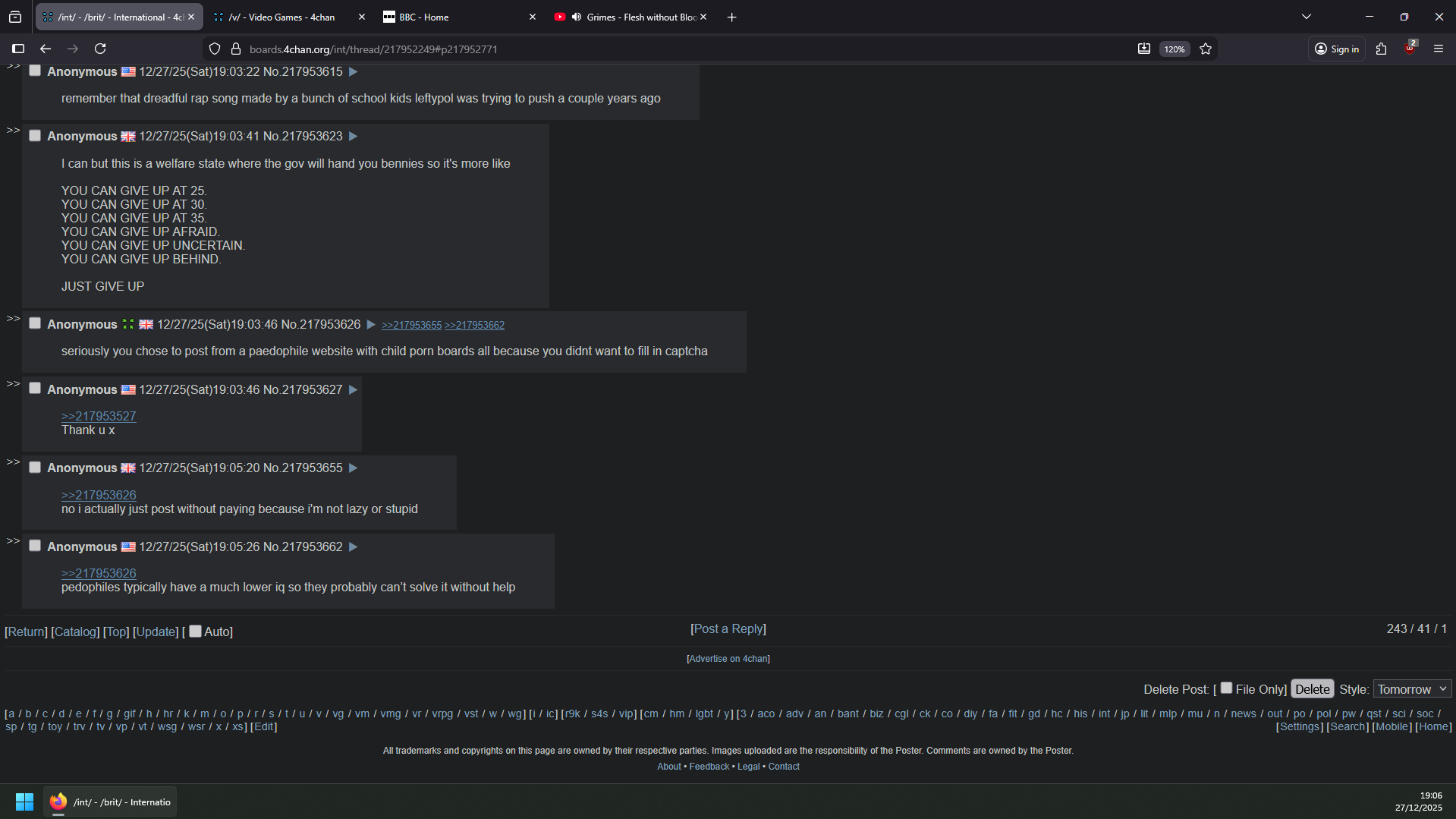
Task: Open Firefox sidebar toggle icon
Action: 18,49
